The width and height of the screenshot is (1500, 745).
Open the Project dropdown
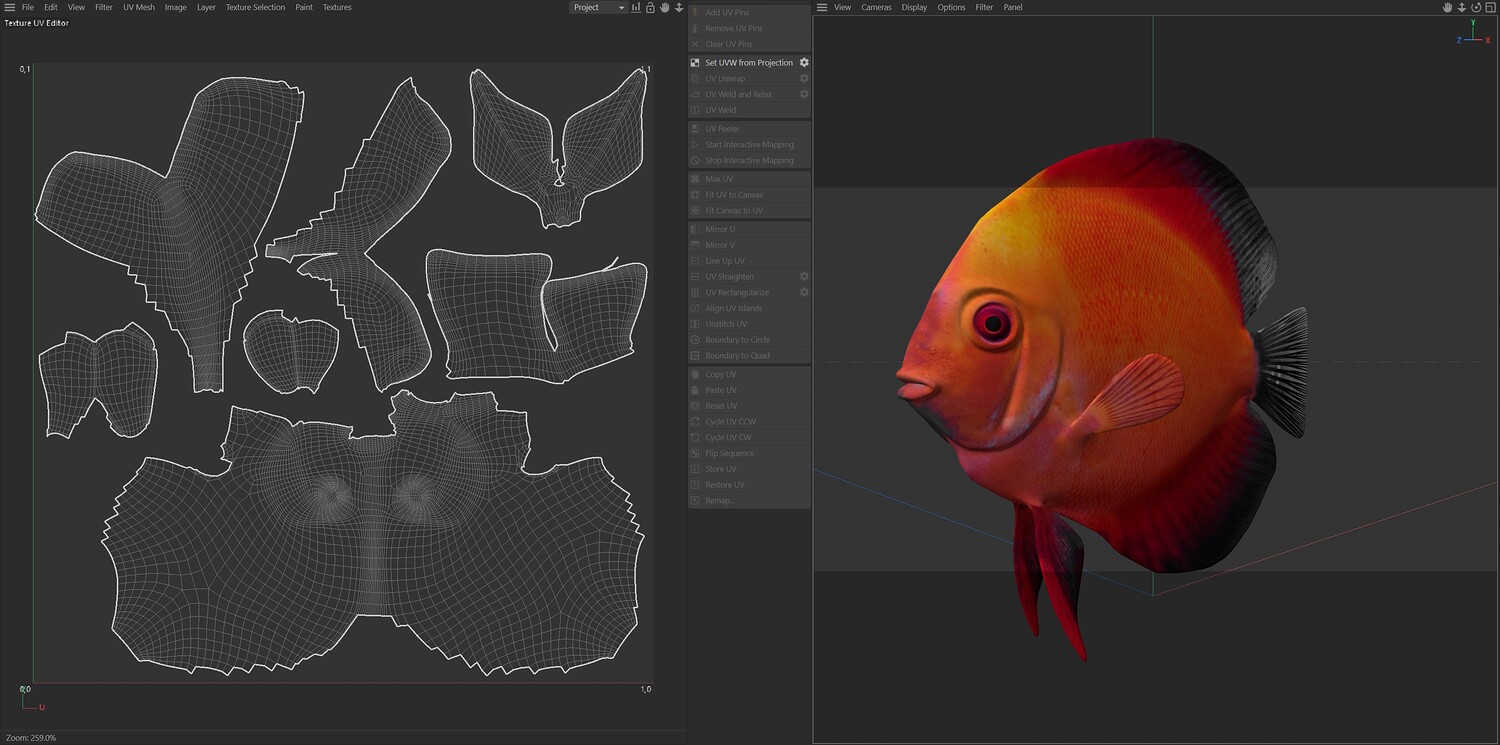[x=598, y=7]
